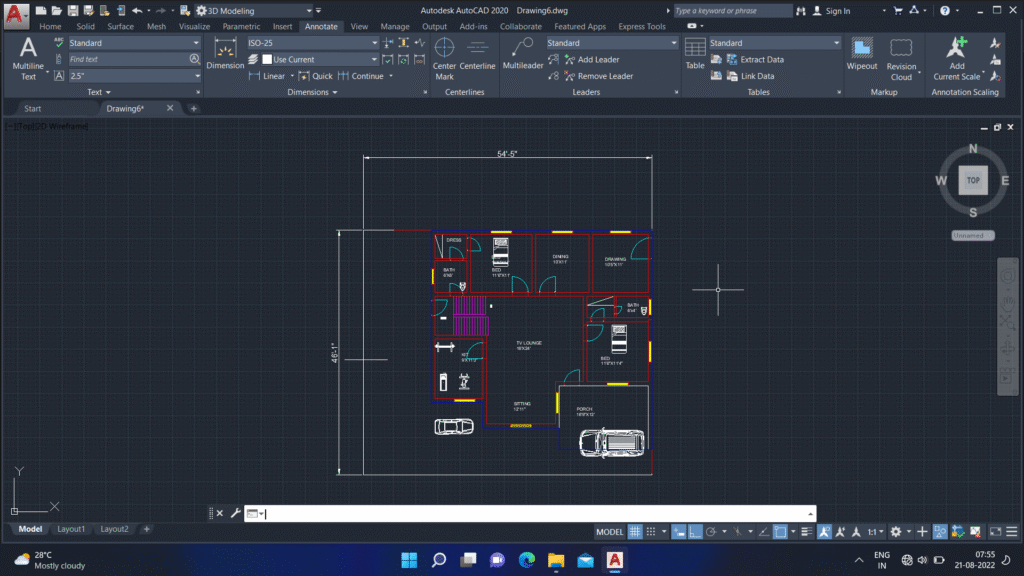1024x576 pixels.
Task: Toggle annotation visibility in status bar
Action: coord(824,532)
